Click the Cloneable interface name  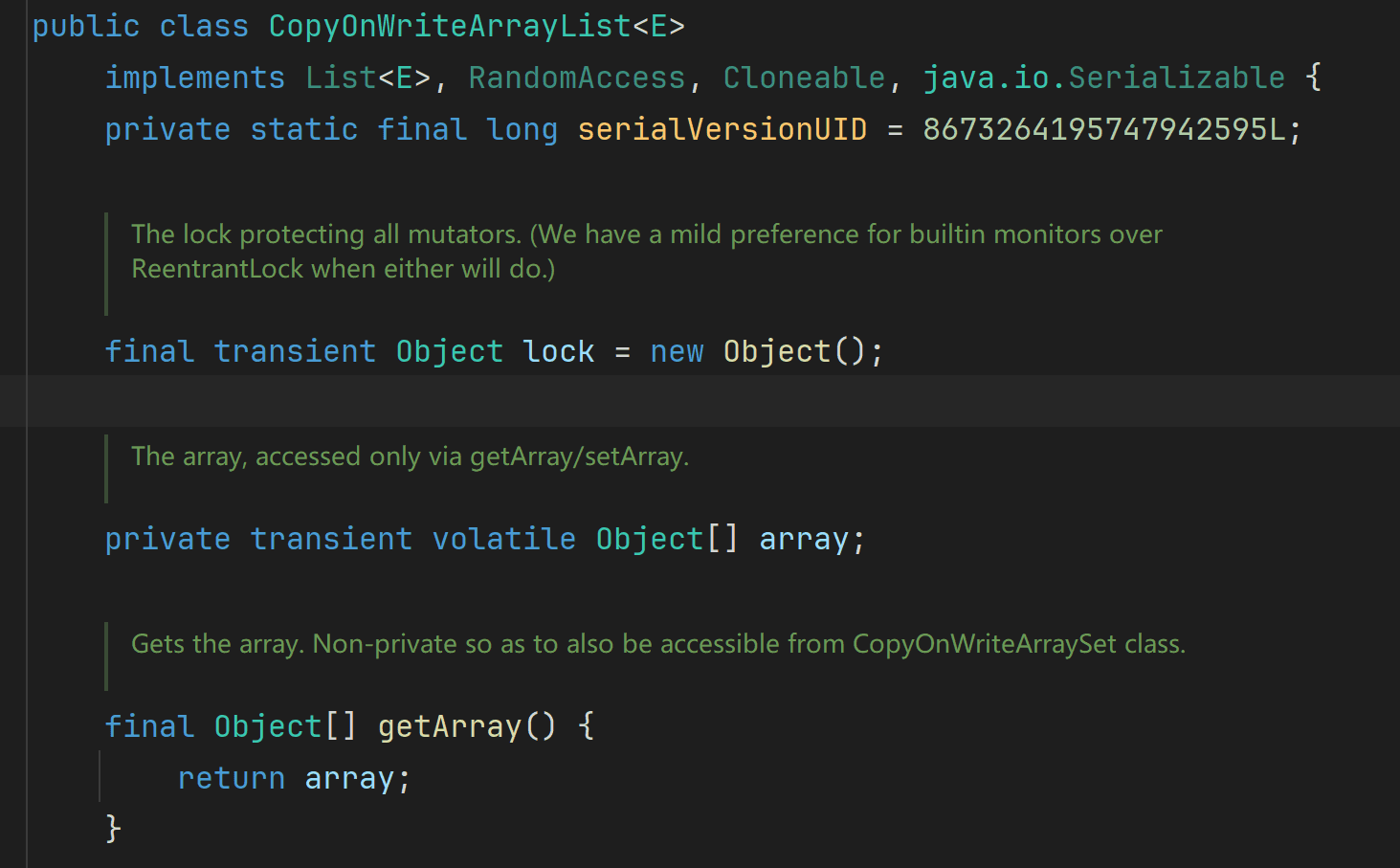coord(804,78)
